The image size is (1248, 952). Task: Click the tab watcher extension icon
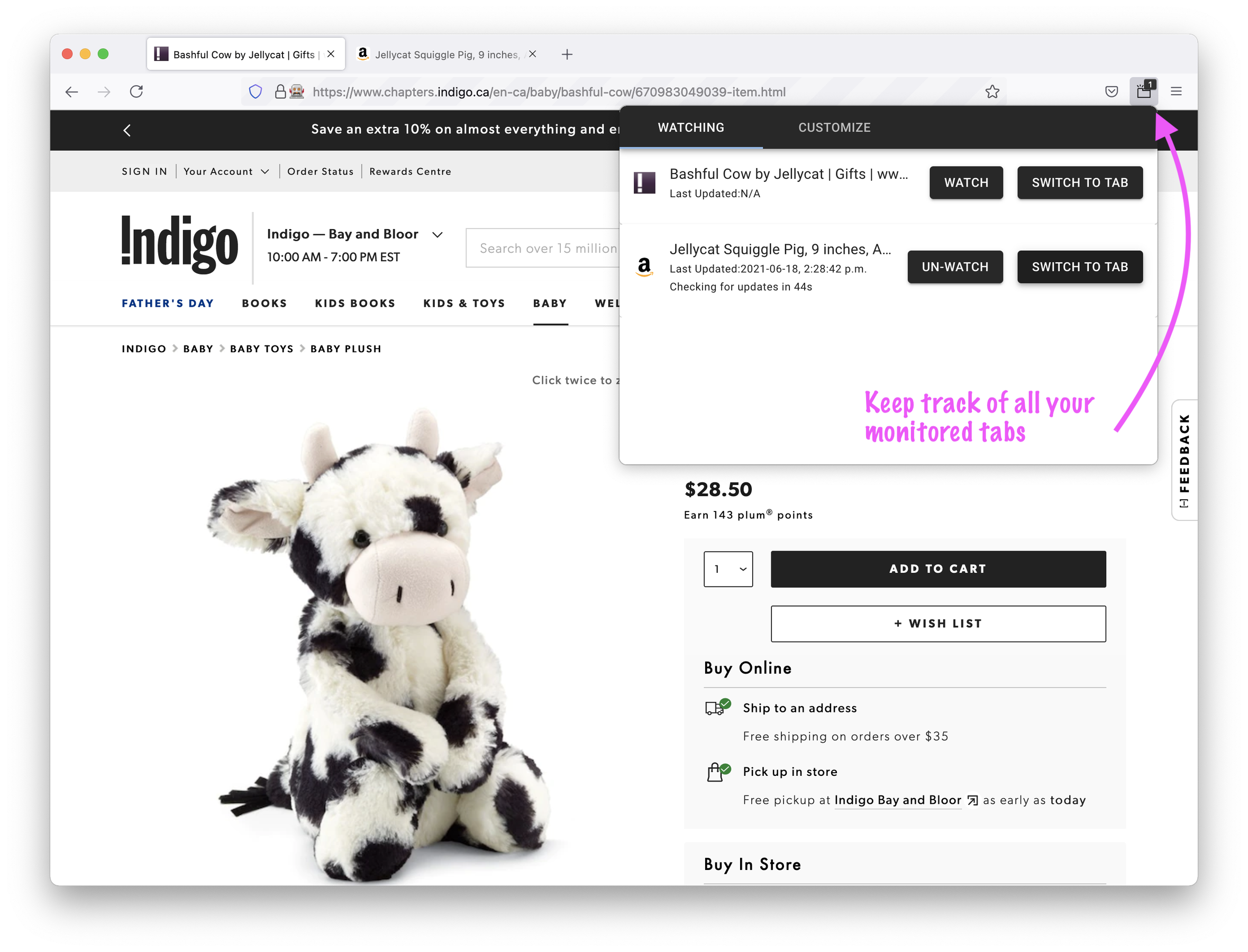(1144, 90)
